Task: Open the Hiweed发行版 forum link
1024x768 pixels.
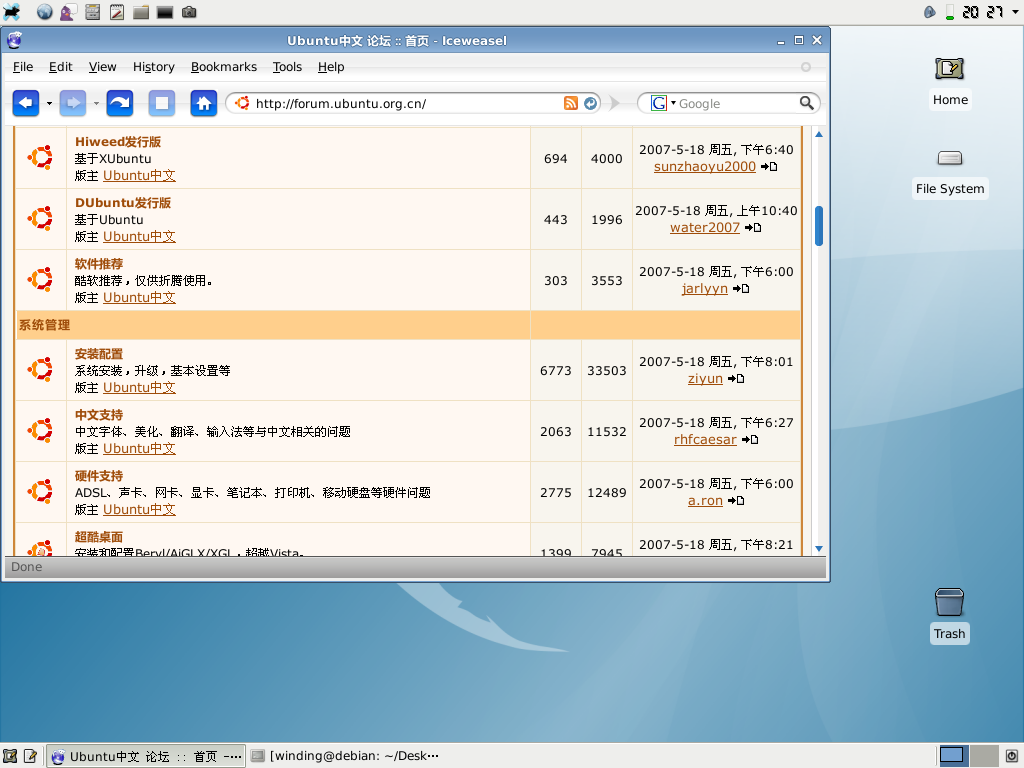Action: coord(118,142)
